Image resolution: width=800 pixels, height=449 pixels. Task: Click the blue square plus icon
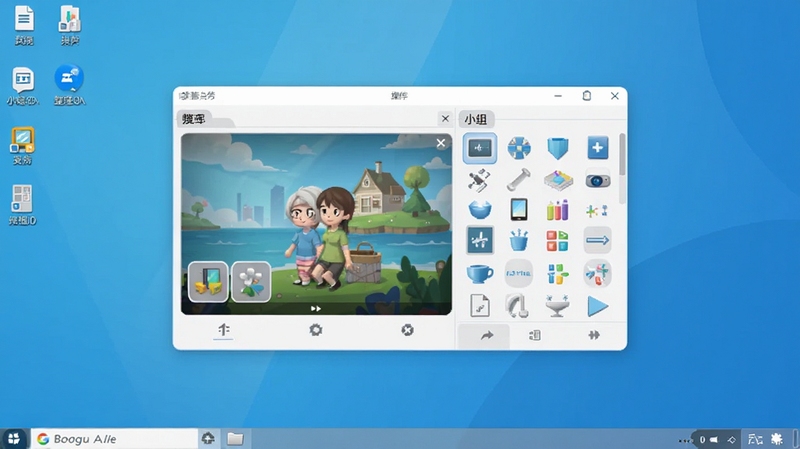click(597, 148)
